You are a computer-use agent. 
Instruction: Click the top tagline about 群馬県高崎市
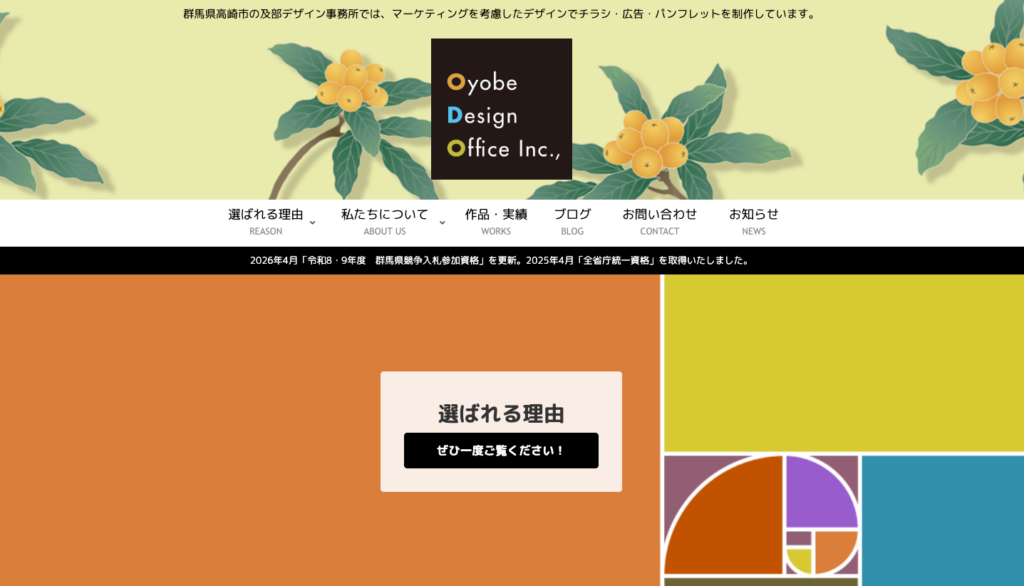click(500, 14)
